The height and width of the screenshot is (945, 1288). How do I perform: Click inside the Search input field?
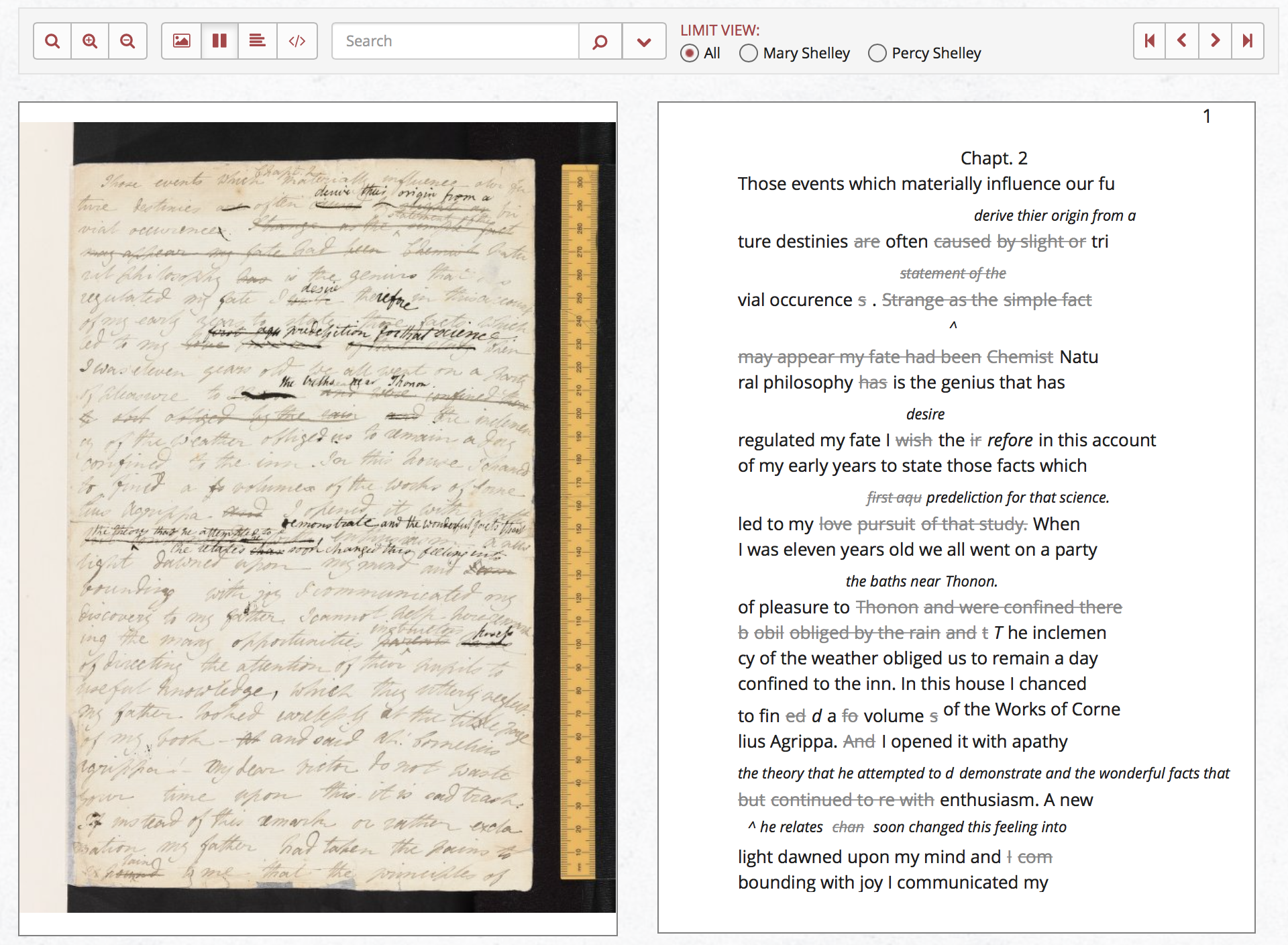pos(456,40)
